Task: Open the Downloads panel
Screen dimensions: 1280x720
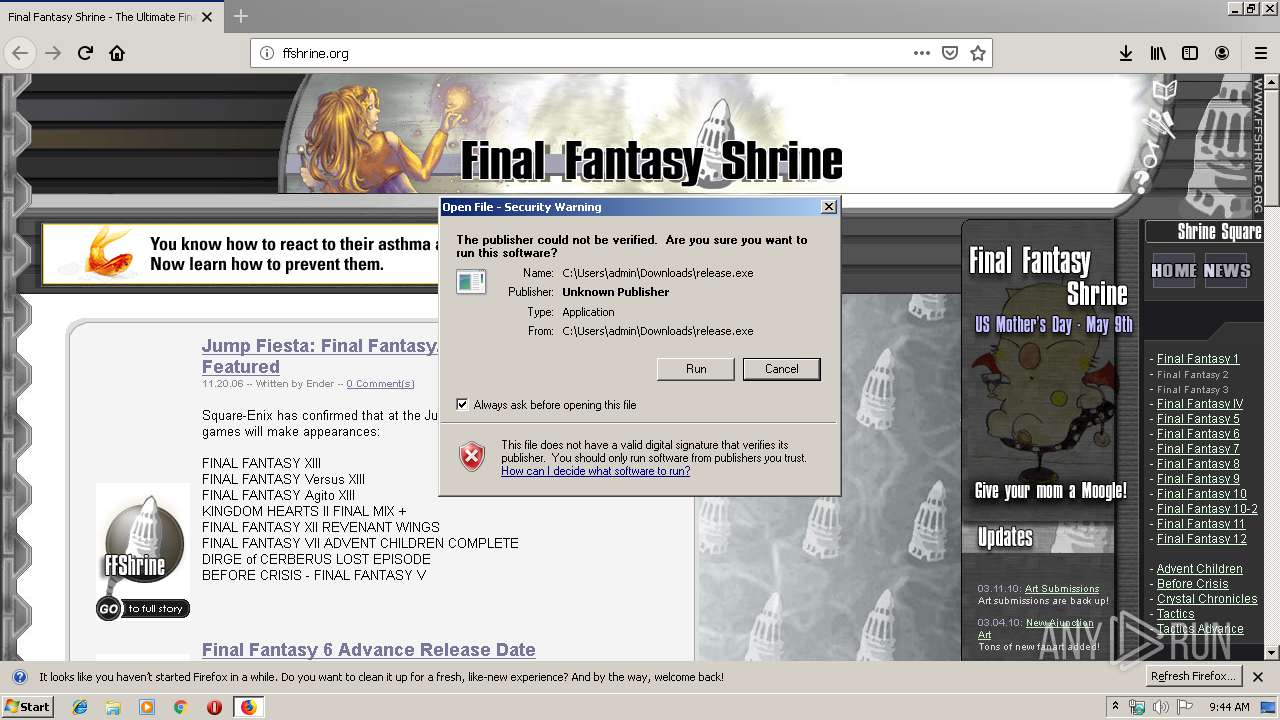Action: pos(1126,53)
